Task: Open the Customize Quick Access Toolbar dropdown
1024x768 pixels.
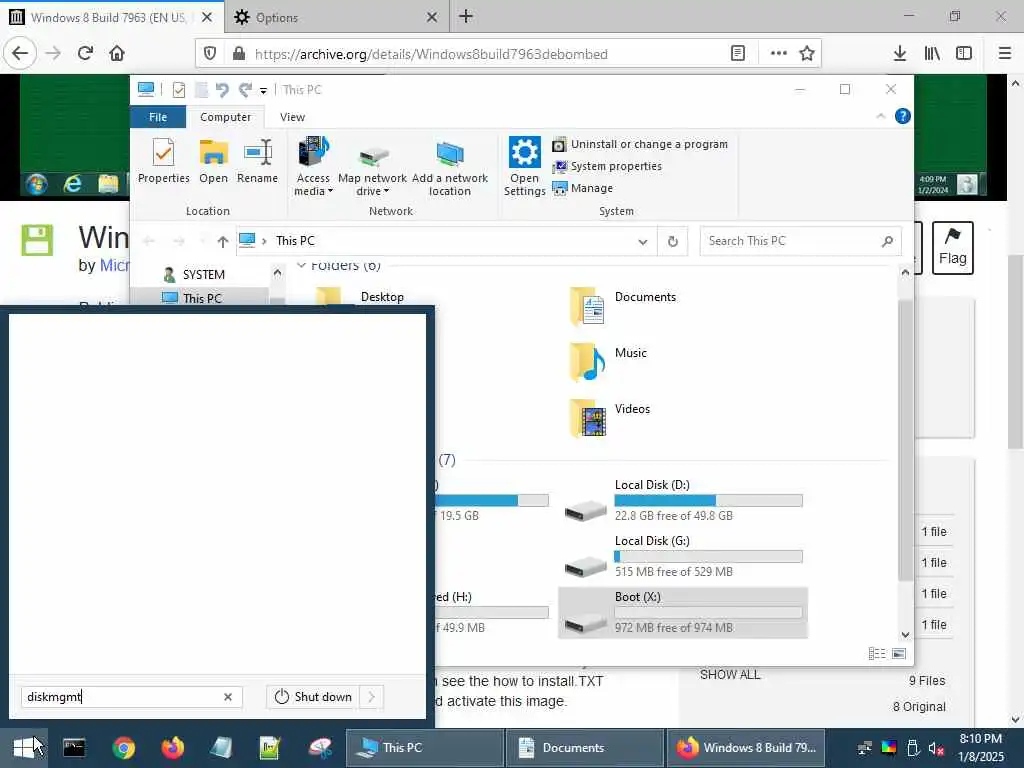Action: point(263,91)
